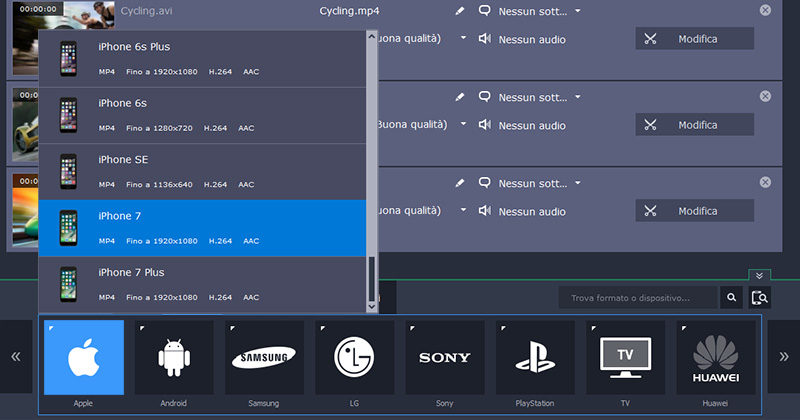Open subtitle dropdown in third file row
800x420 pixels.
coord(578,183)
